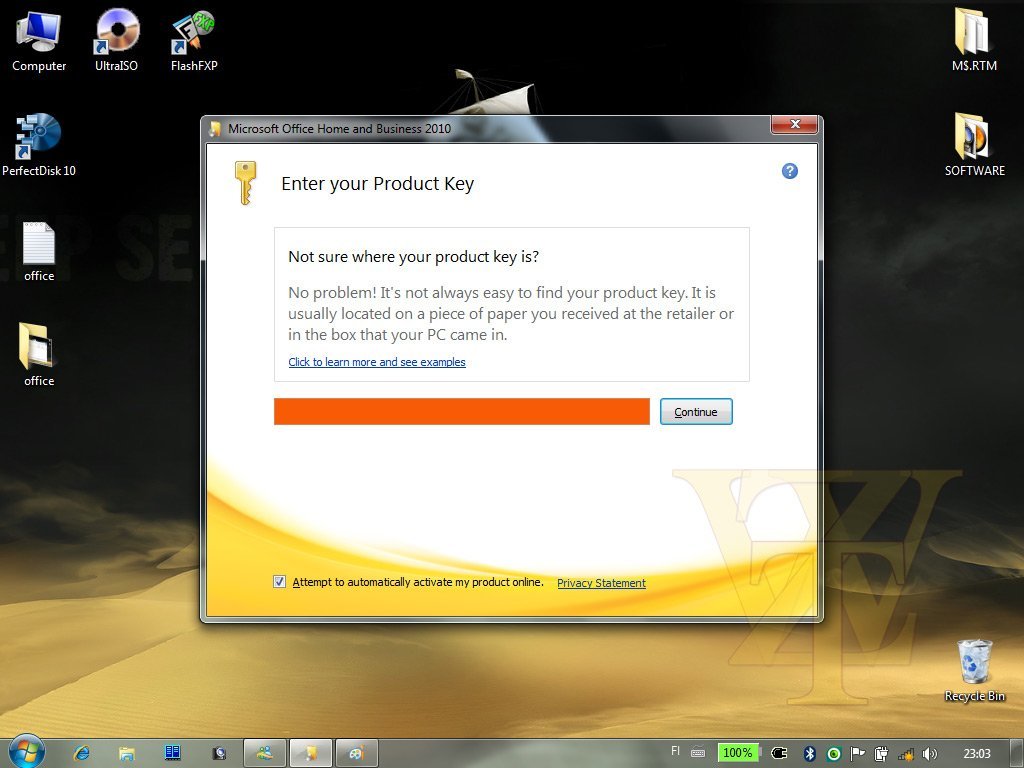
Task: Click the volume speaker tray icon
Action: (930, 753)
